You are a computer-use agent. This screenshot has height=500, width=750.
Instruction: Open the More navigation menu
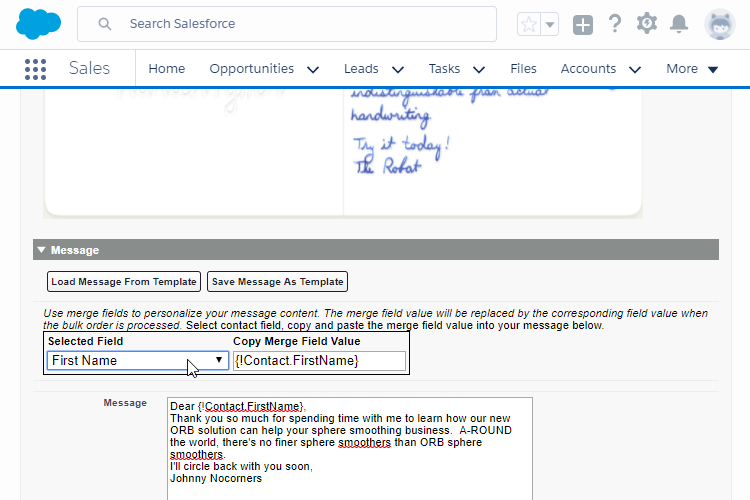click(692, 69)
